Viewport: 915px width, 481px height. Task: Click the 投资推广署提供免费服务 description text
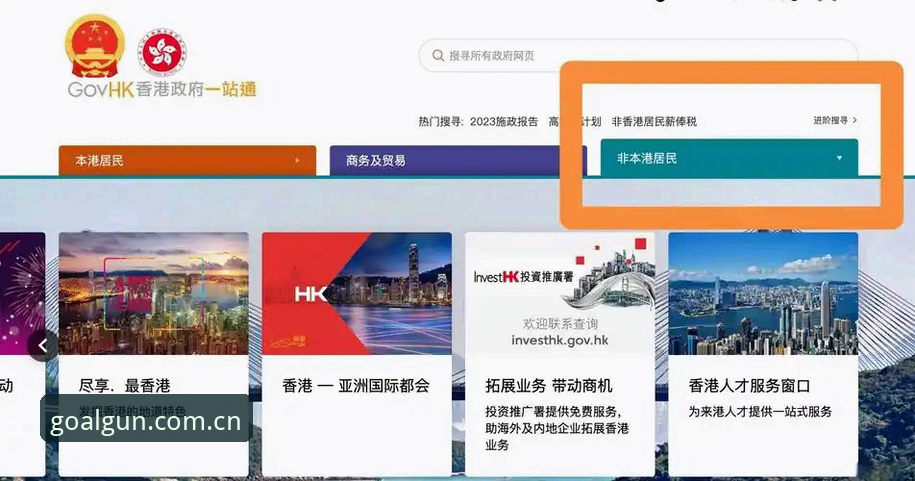point(557,428)
